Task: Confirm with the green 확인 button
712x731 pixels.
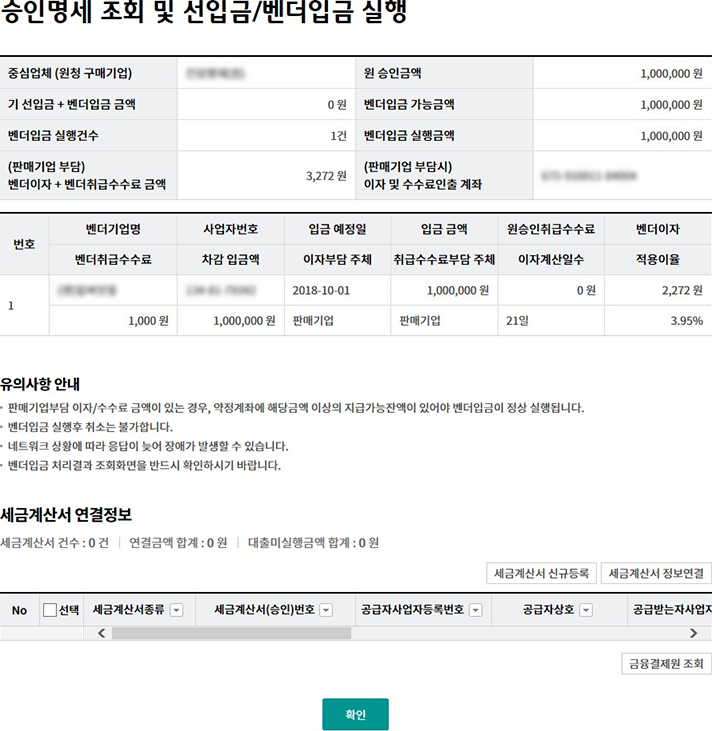Action: (x=355, y=714)
